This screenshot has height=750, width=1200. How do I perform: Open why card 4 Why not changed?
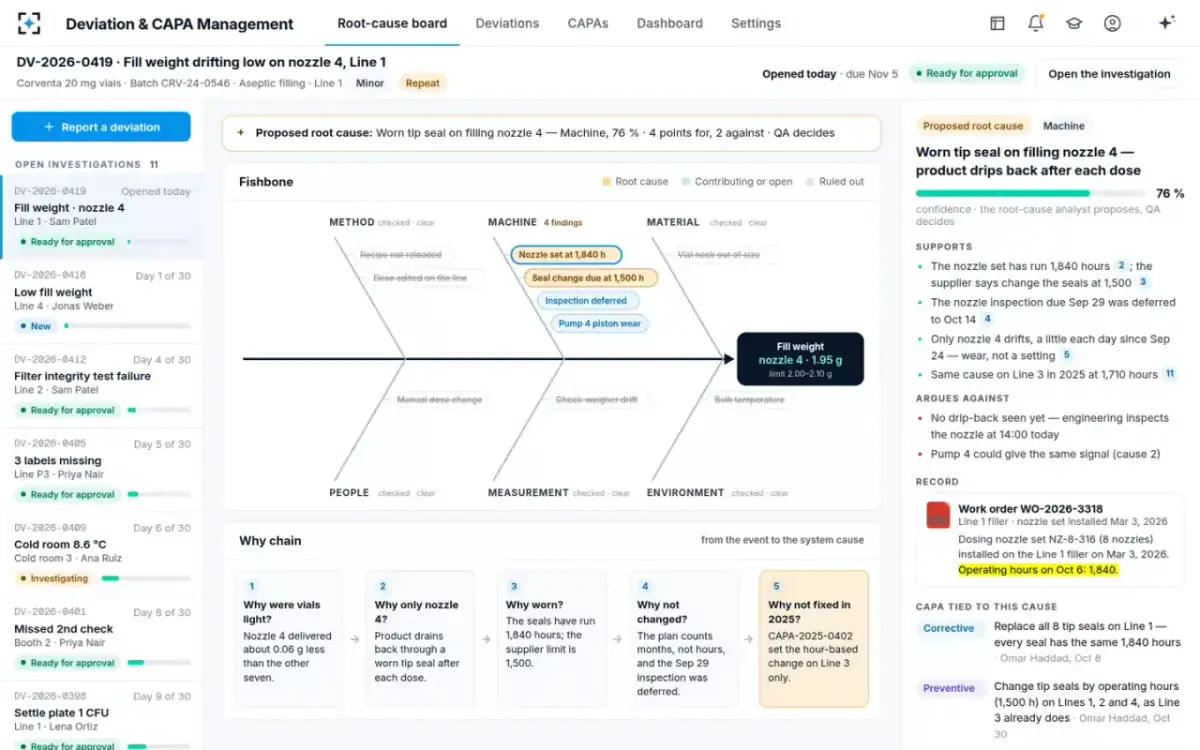tap(683, 639)
